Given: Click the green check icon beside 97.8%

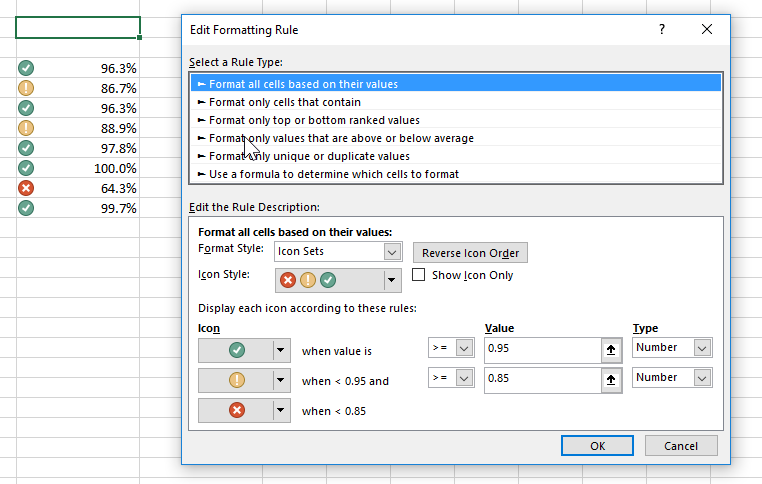Looking at the screenshot, I should pos(26,148).
